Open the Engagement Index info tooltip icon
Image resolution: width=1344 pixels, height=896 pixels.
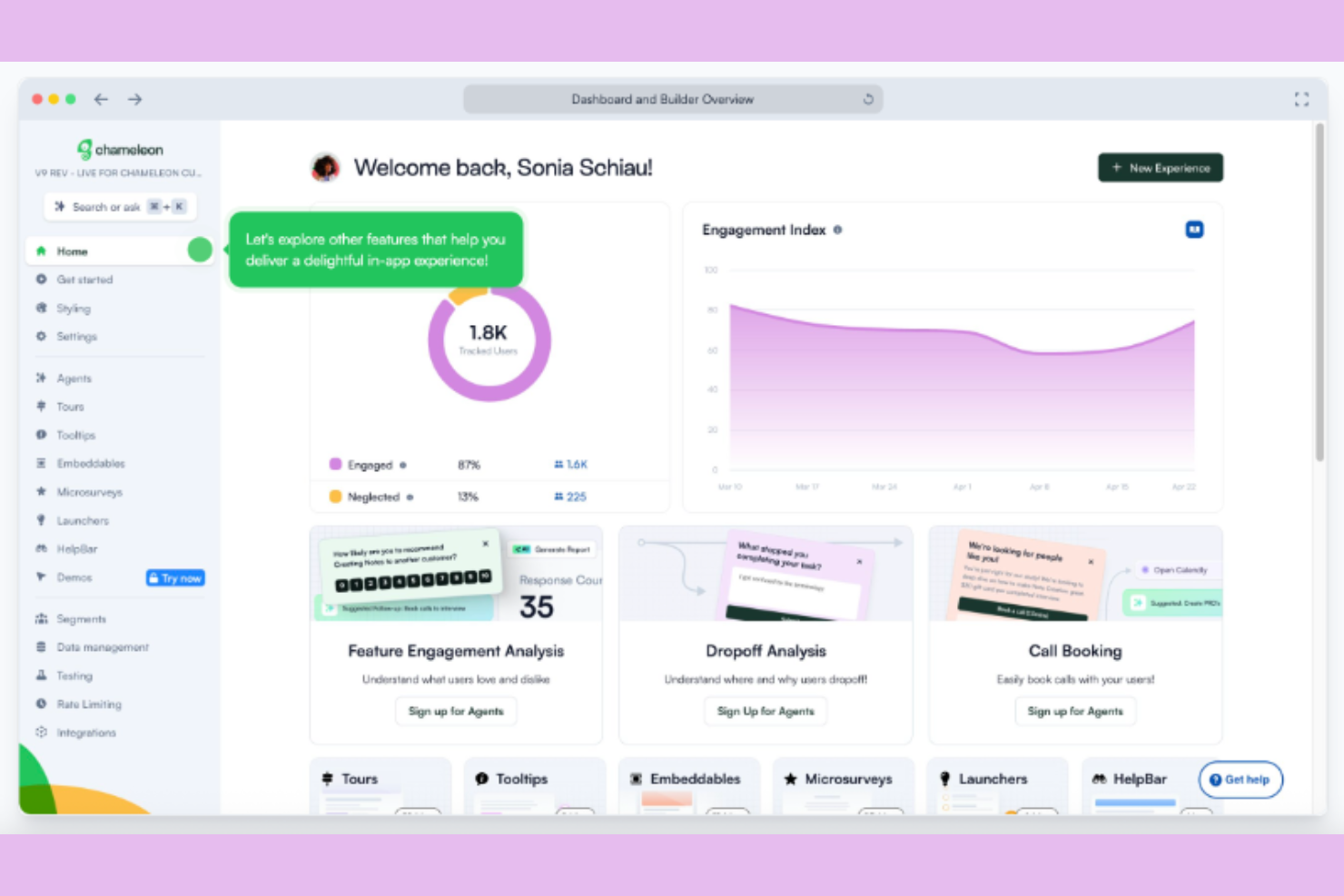tap(837, 230)
